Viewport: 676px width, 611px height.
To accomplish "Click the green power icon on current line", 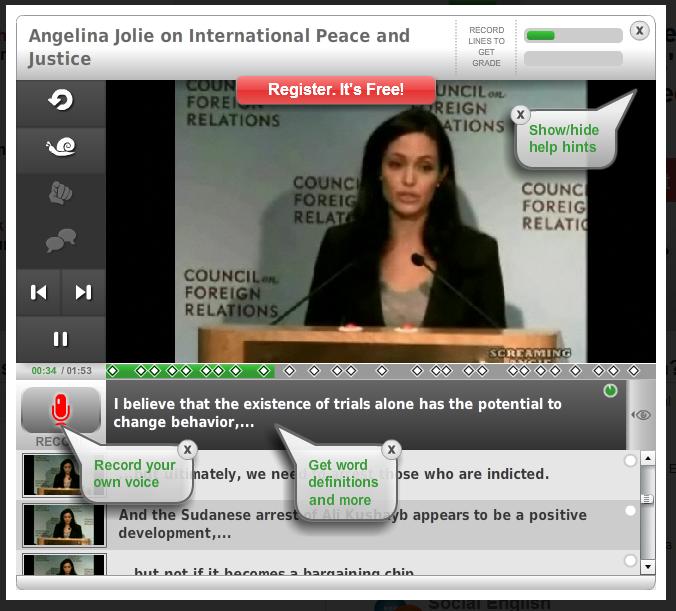I will [610, 391].
